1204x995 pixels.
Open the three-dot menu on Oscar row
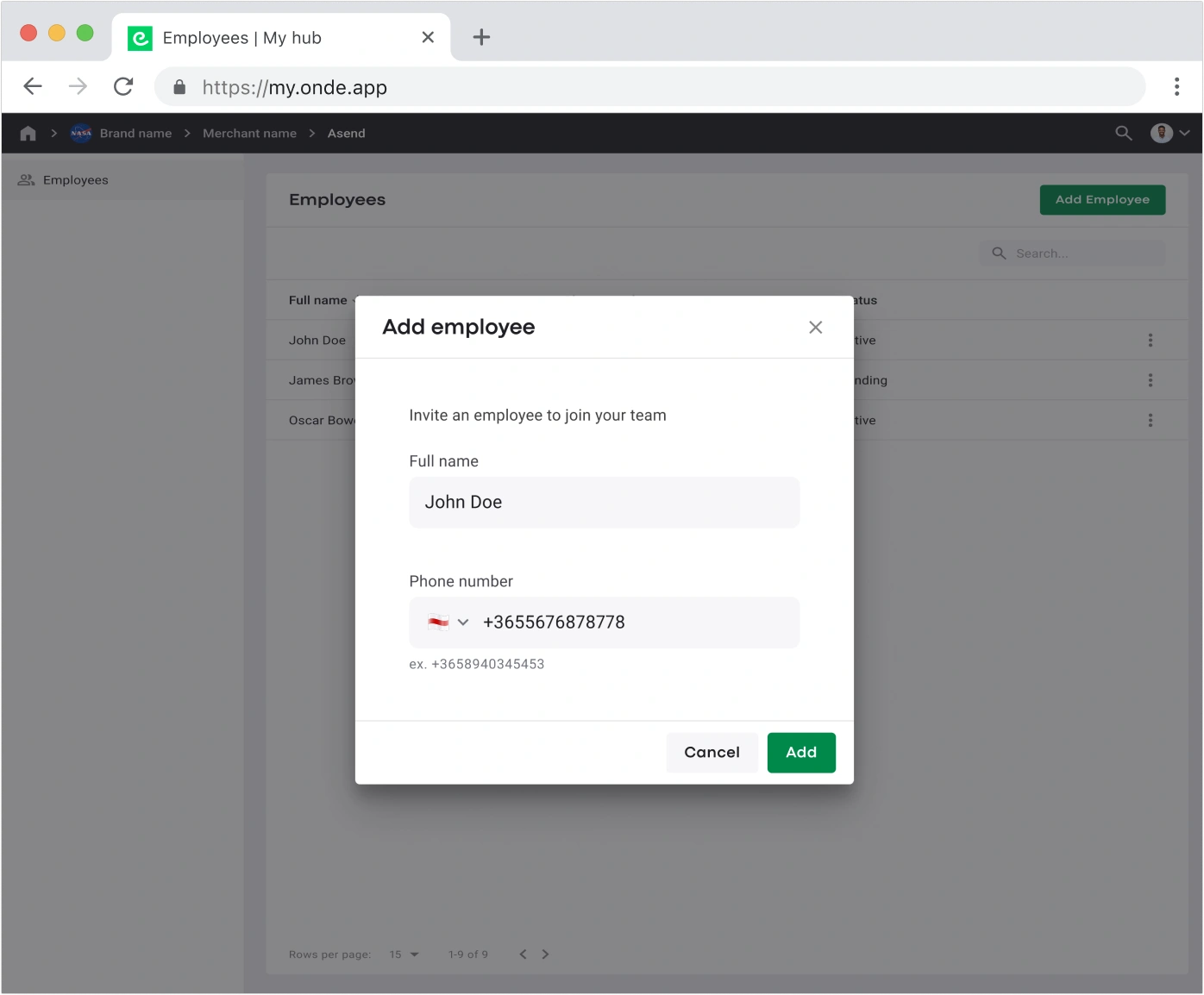pyautogui.click(x=1150, y=421)
